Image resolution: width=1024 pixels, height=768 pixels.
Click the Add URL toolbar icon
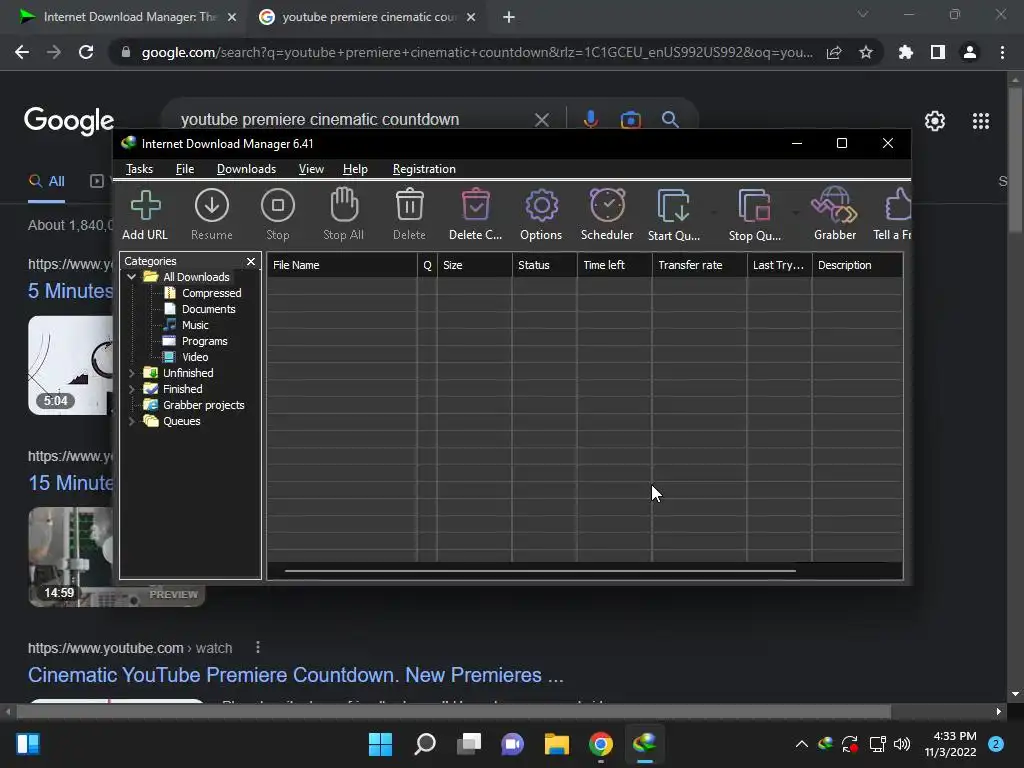145,214
